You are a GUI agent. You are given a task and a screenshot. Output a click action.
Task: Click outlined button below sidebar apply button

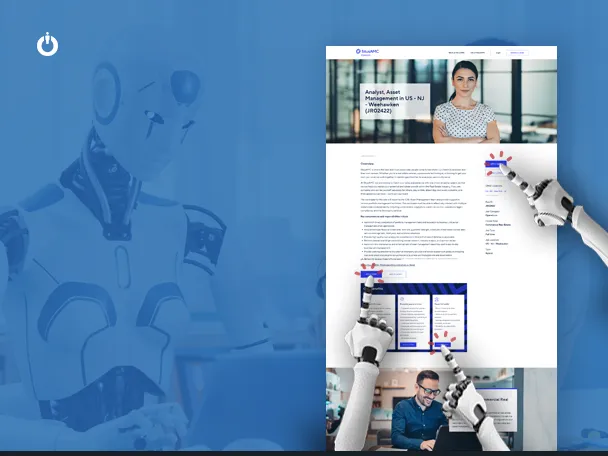[x=496, y=173]
